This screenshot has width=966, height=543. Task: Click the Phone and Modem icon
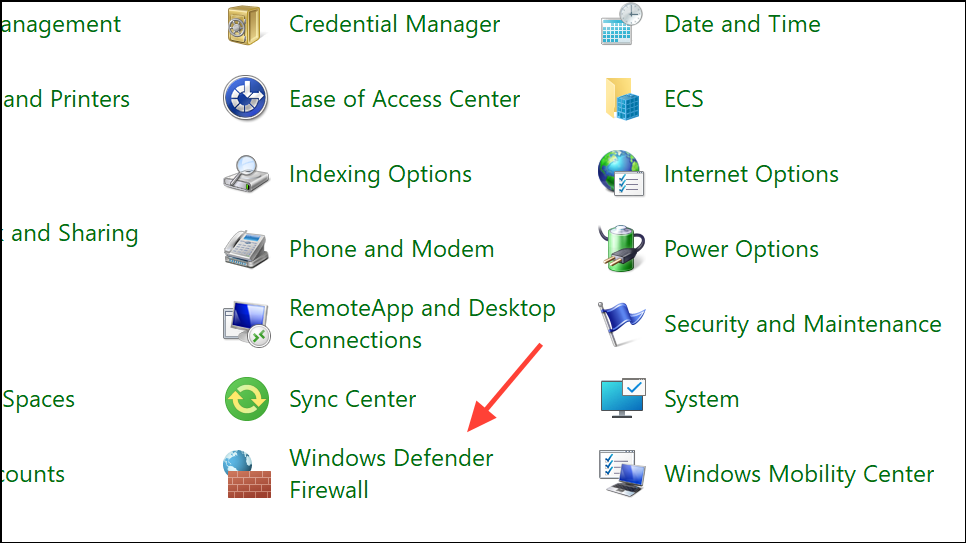coord(246,249)
